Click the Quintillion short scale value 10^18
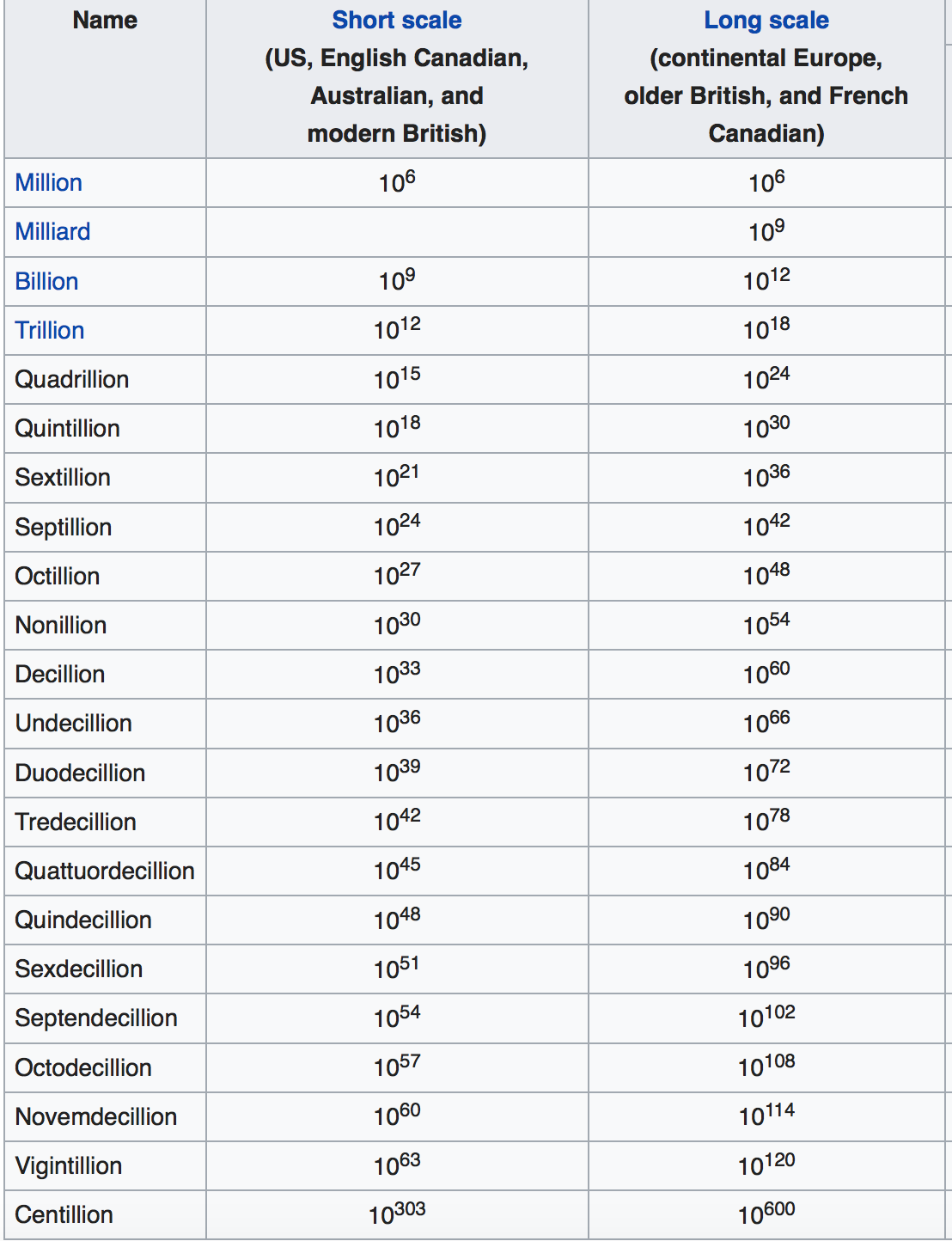This screenshot has width=952, height=1241. click(x=396, y=426)
